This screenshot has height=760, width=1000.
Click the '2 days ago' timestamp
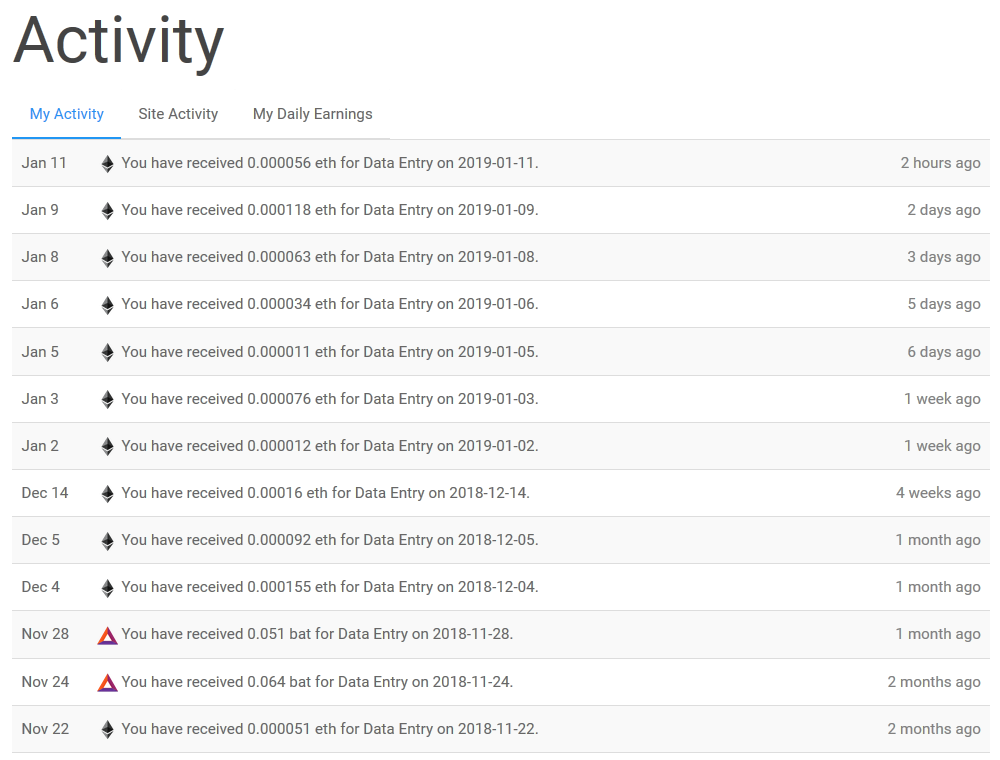click(x=943, y=210)
